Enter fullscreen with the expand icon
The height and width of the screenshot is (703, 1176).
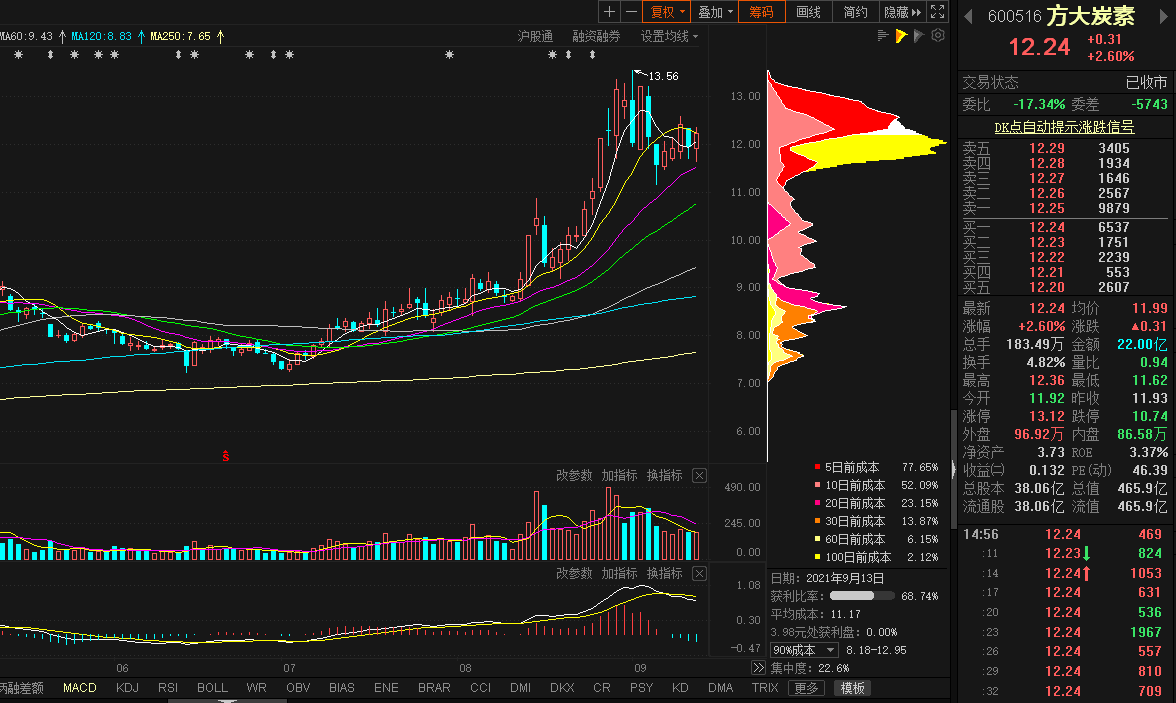click(937, 12)
